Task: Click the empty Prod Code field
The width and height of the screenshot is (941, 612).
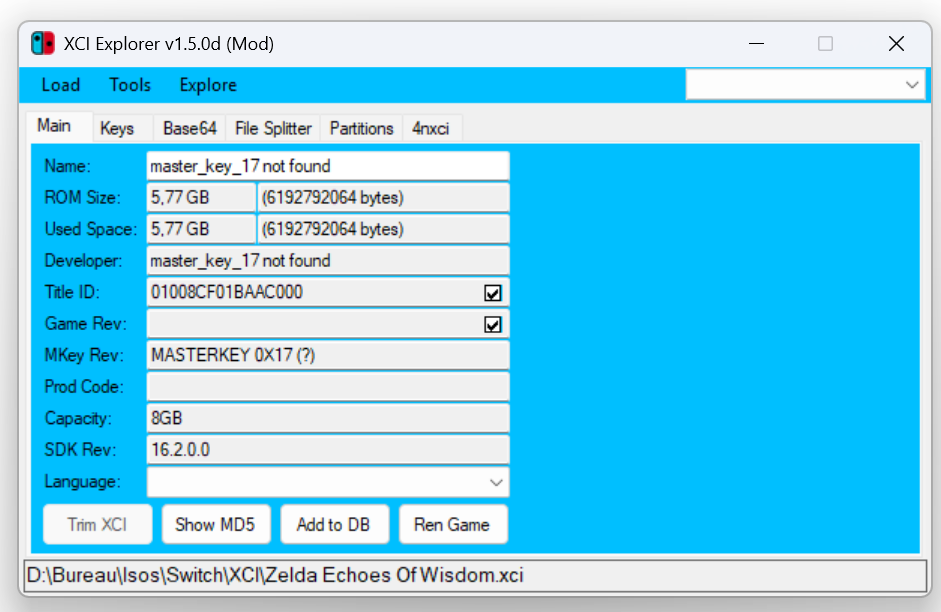Action: tap(328, 386)
